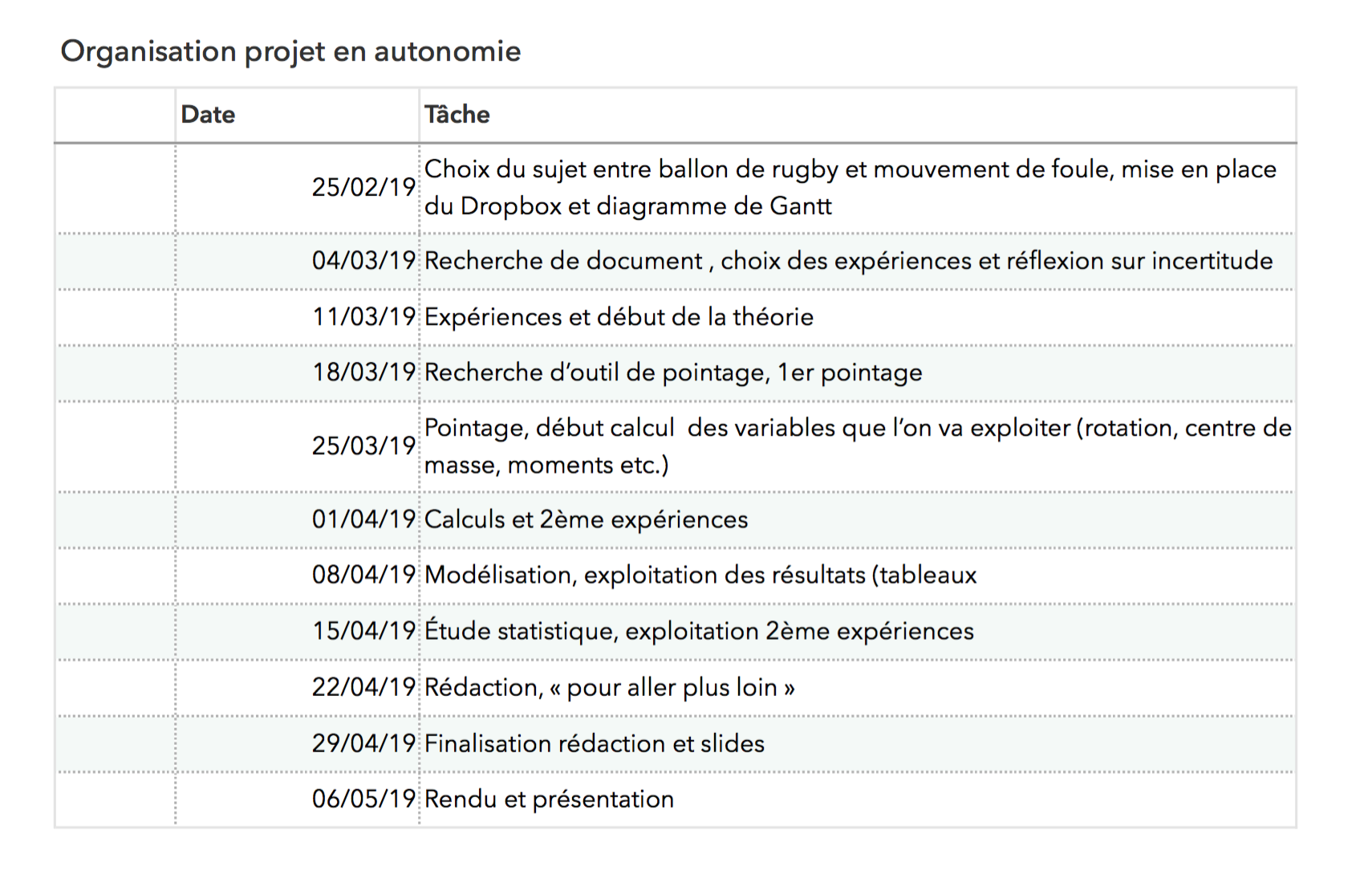Click the 'Calculs et 2ème expériences' cell
This screenshot has width=1372, height=875.
click(586, 519)
